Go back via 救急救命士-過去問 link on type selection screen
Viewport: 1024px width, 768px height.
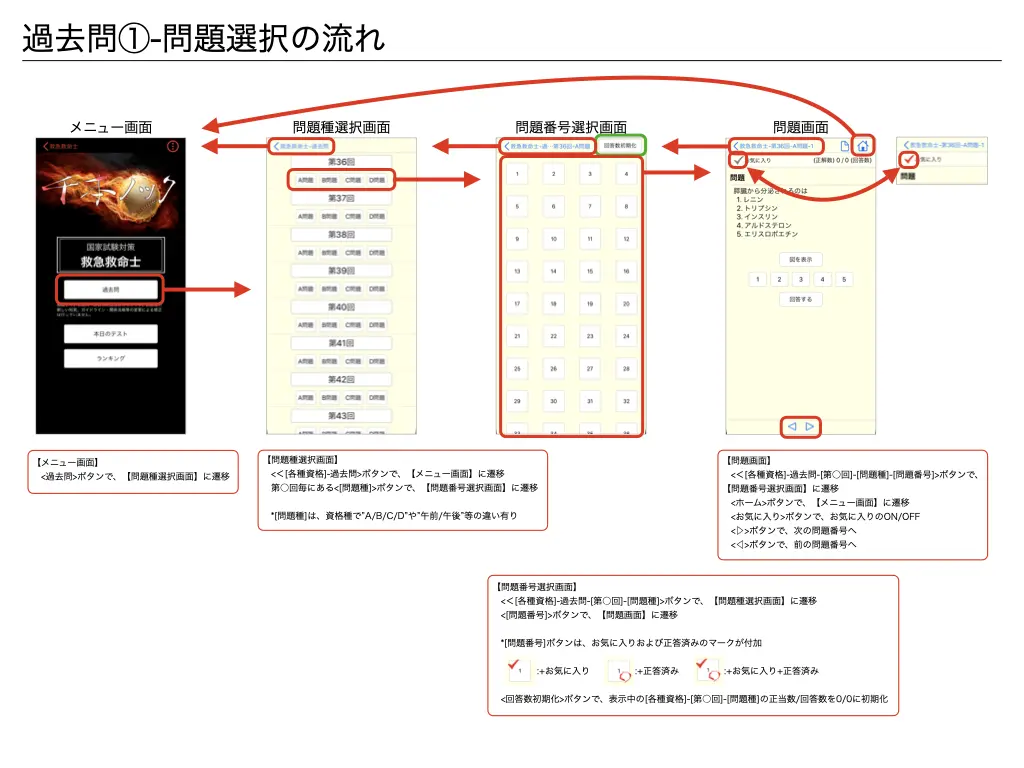[x=302, y=146]
